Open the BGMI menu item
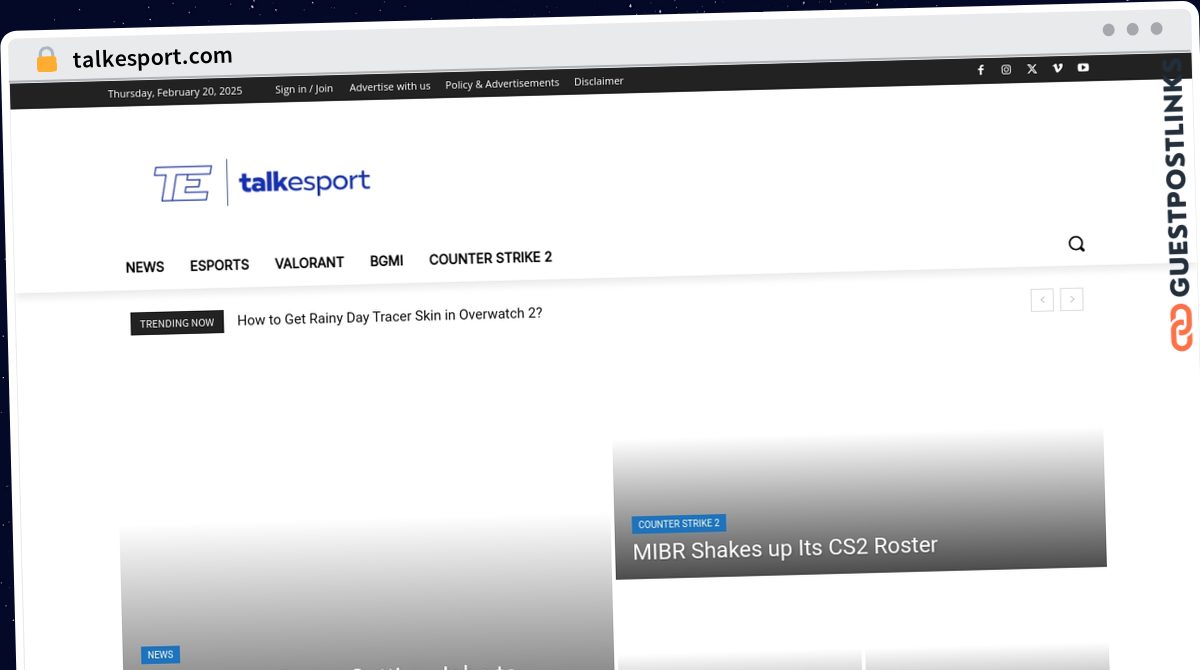 click(386, 261)
